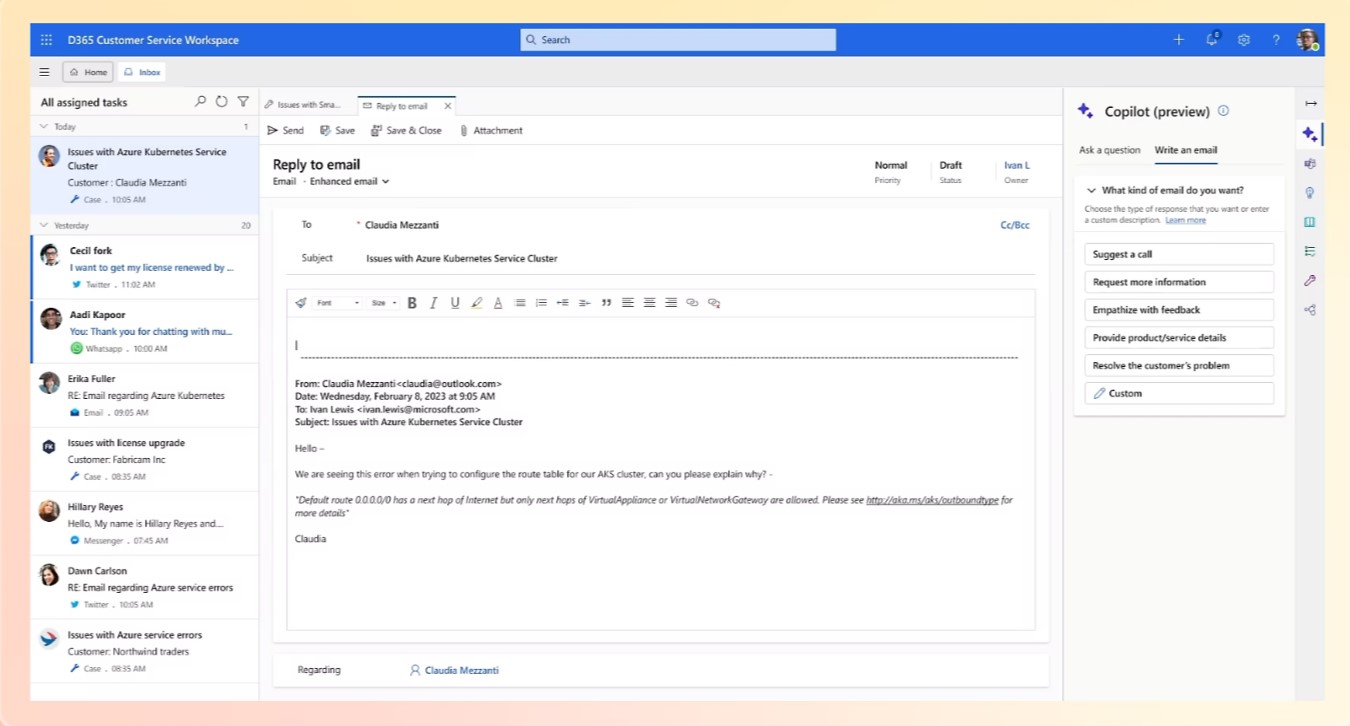The height and width of the screenshot is (726, 1350).
Task: Click the help question mark icon
Action: tap(1276, 40)
